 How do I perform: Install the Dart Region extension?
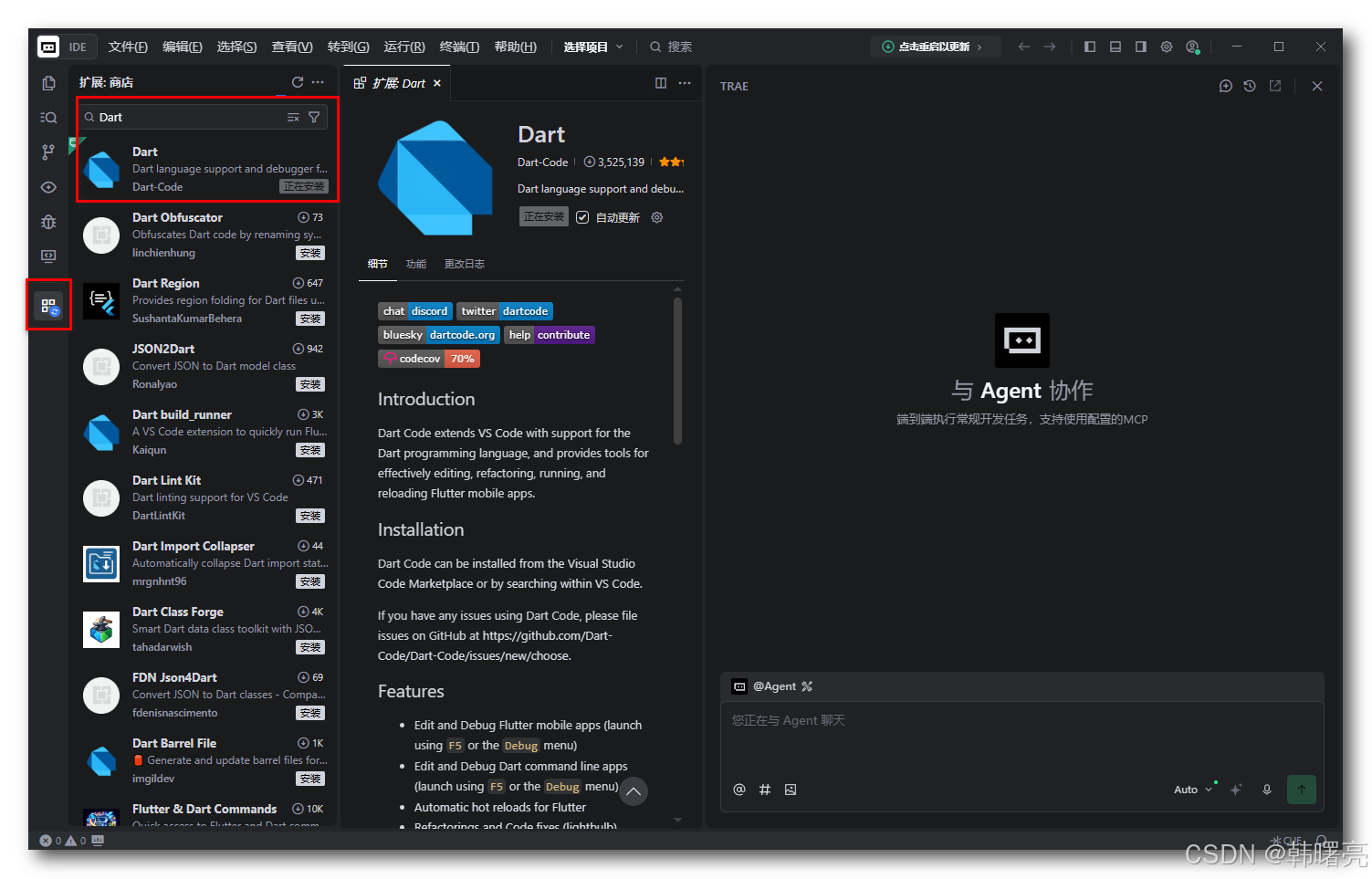310,319
